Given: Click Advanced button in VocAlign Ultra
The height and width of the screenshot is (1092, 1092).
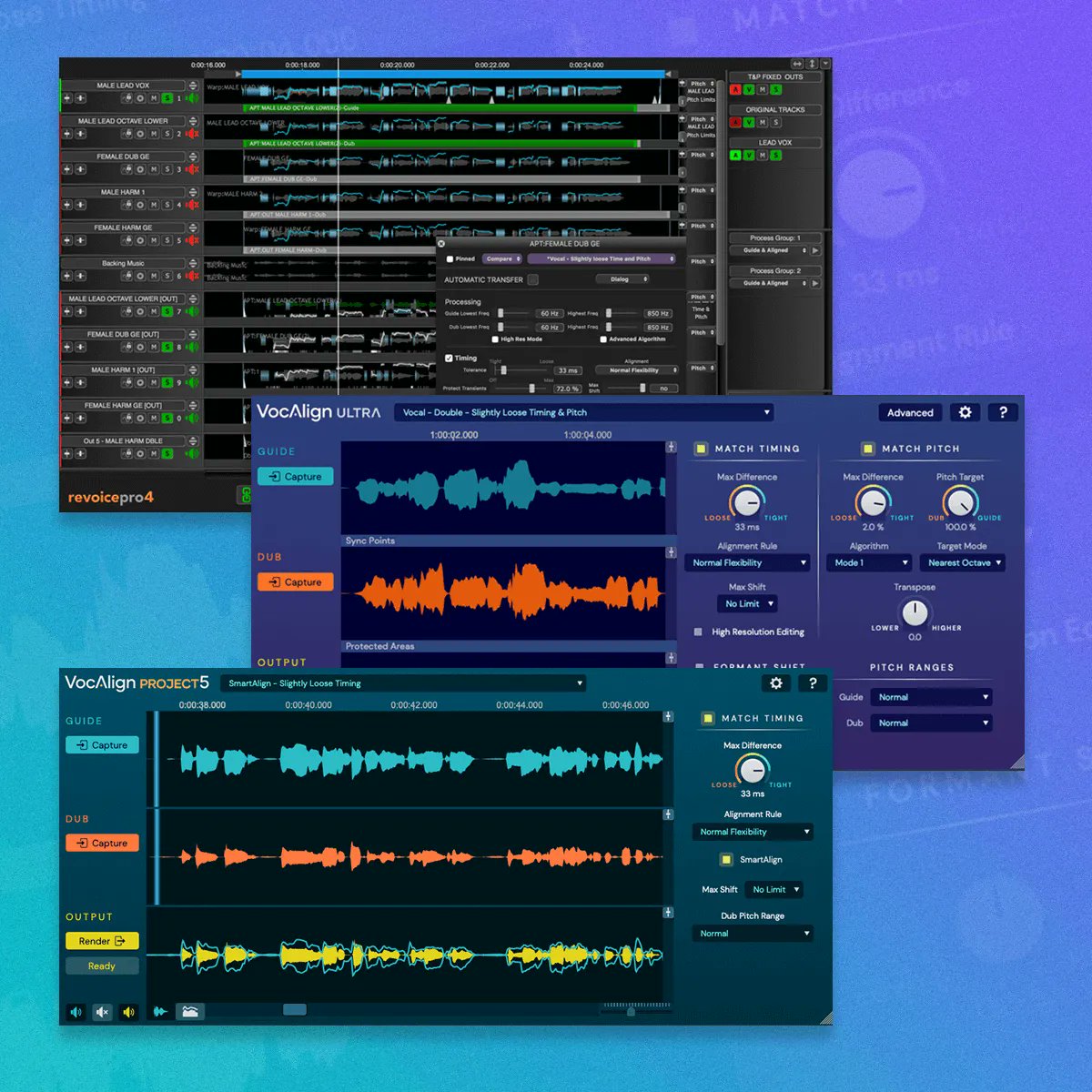Looking at the screenshot, I should pyautogui.click(x=910, y=412).
